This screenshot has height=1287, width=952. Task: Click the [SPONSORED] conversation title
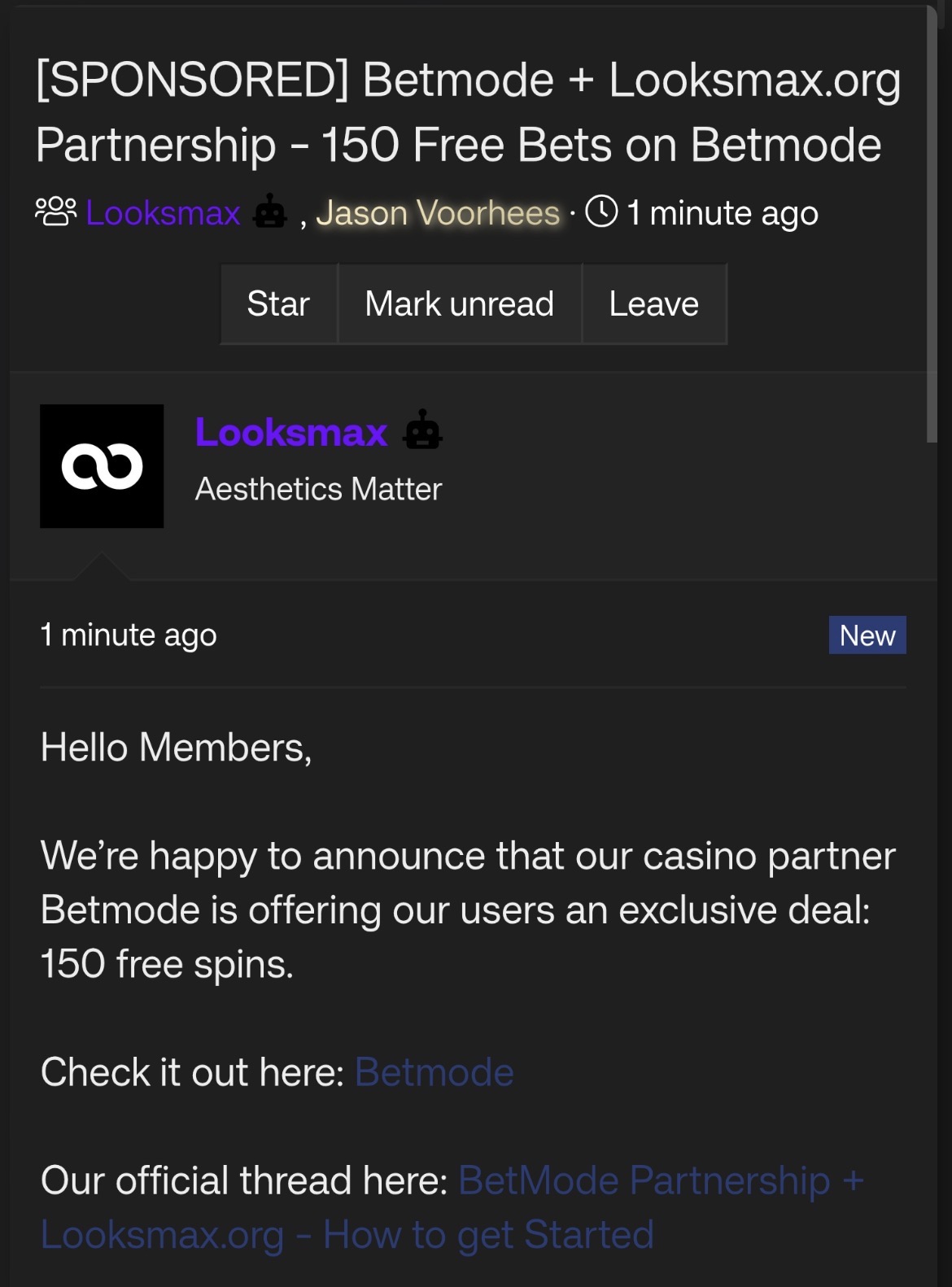point(468,112)
